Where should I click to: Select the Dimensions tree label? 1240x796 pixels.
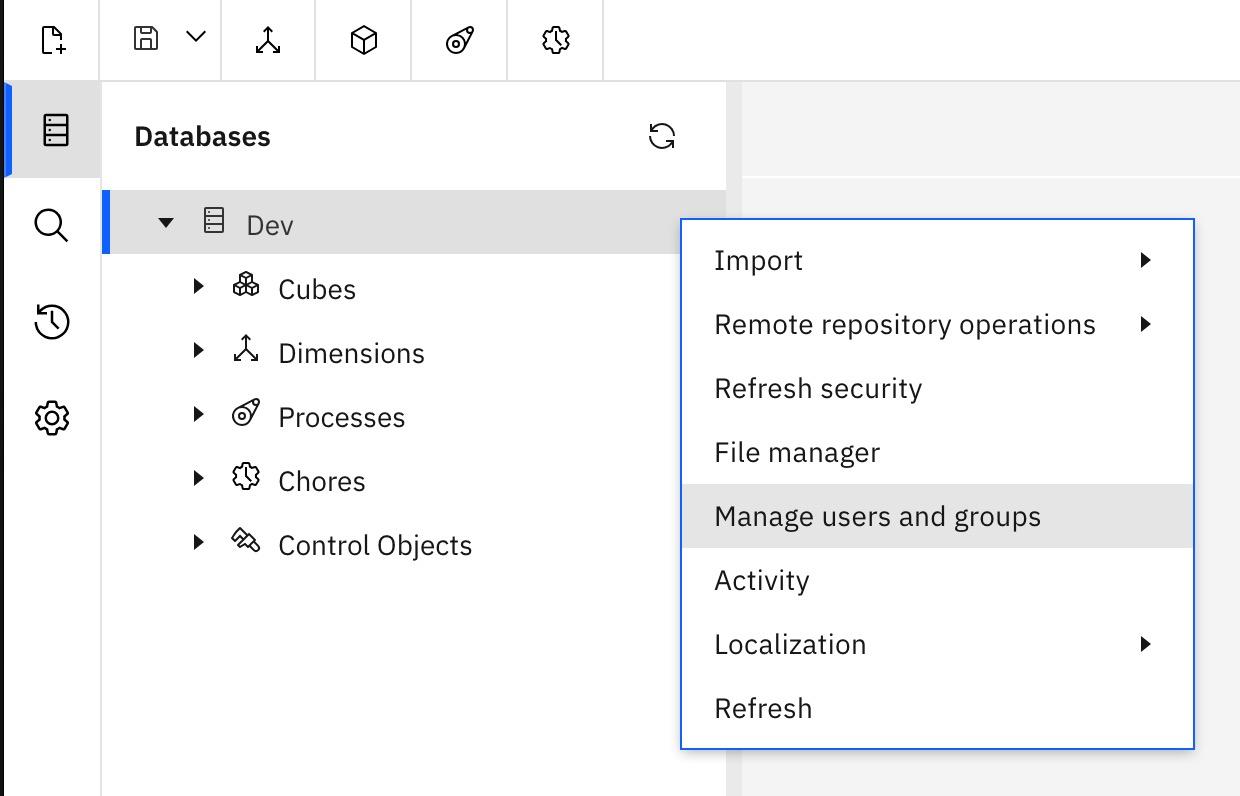(x=351, y=353)
